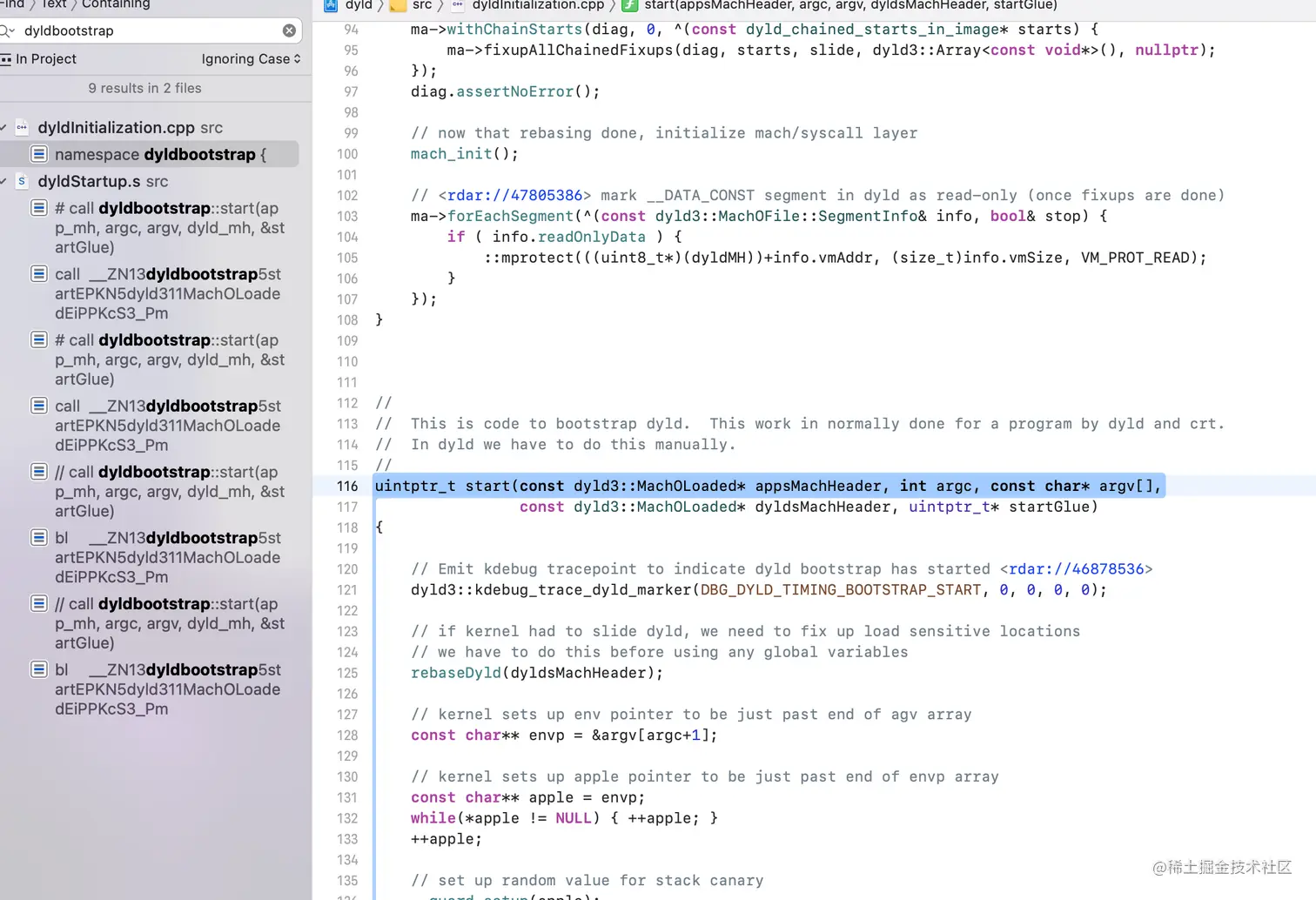1316x900 pixels.
Task: Click line number 108 in the gutter
Action: [347, 320]
